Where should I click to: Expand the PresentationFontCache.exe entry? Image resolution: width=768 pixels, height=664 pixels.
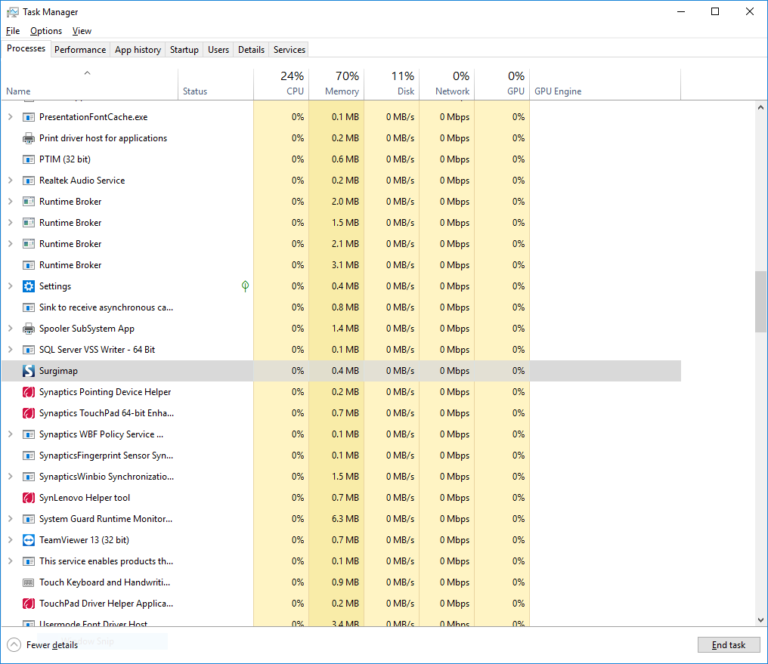[10, 117]
